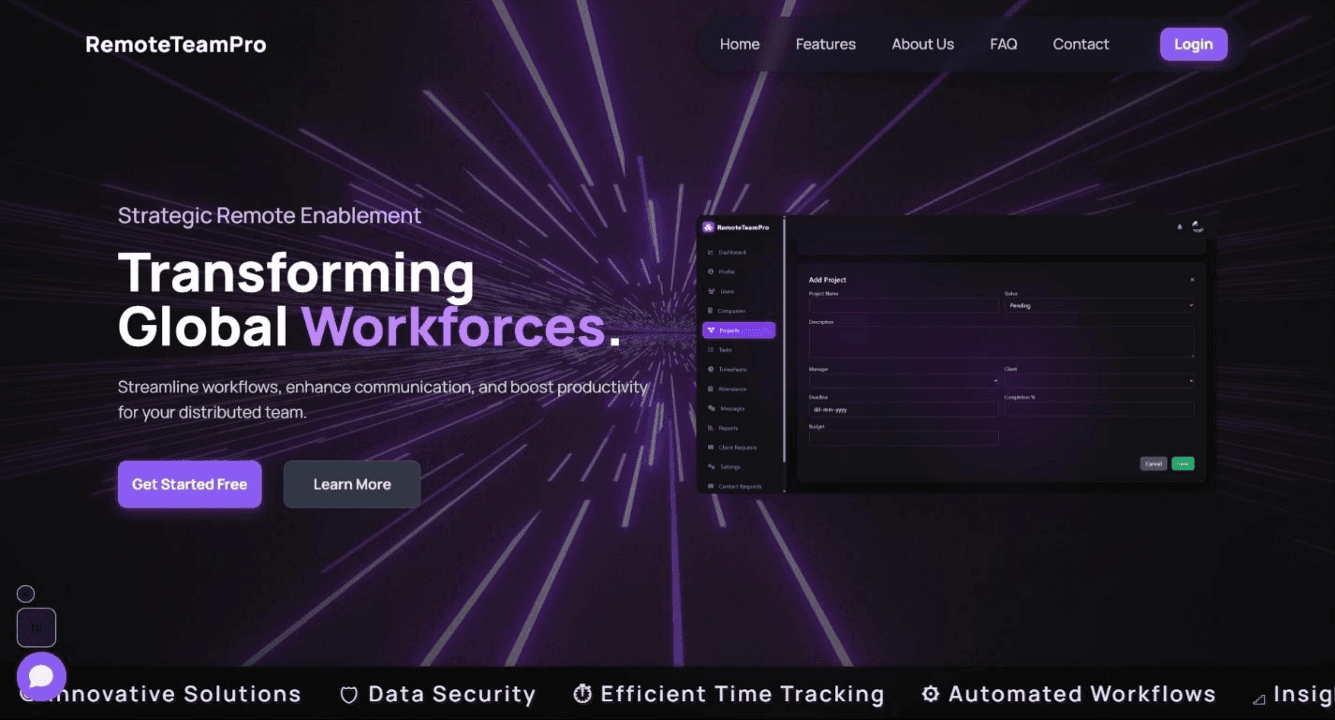Viewport: 1335px width, 720px height.
Task: Click the stopwatch icon beside Efficient Time Tracking
Action: point(582,694)
